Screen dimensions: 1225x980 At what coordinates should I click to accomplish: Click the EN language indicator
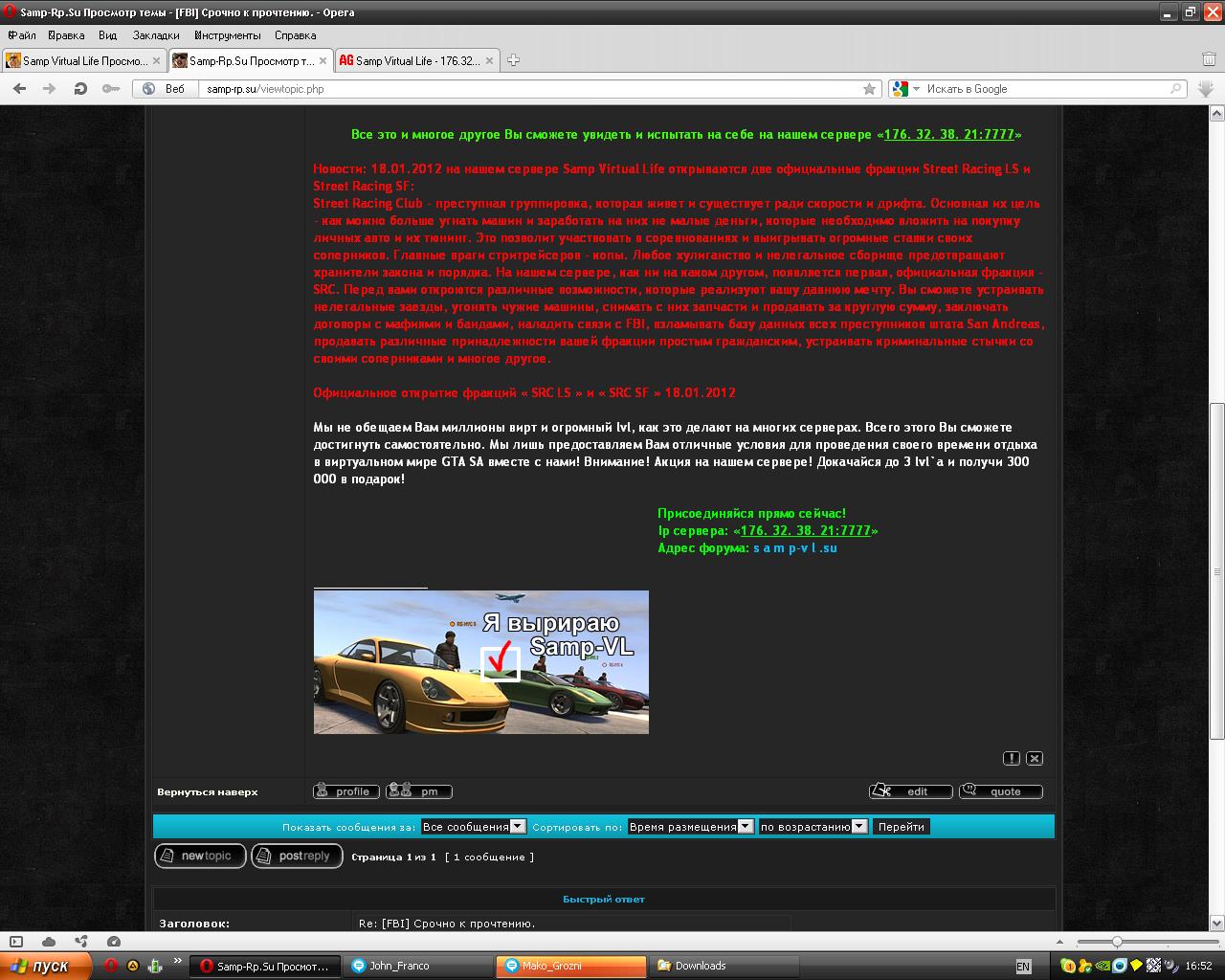pyautogui.click(x=1023, y=967)
